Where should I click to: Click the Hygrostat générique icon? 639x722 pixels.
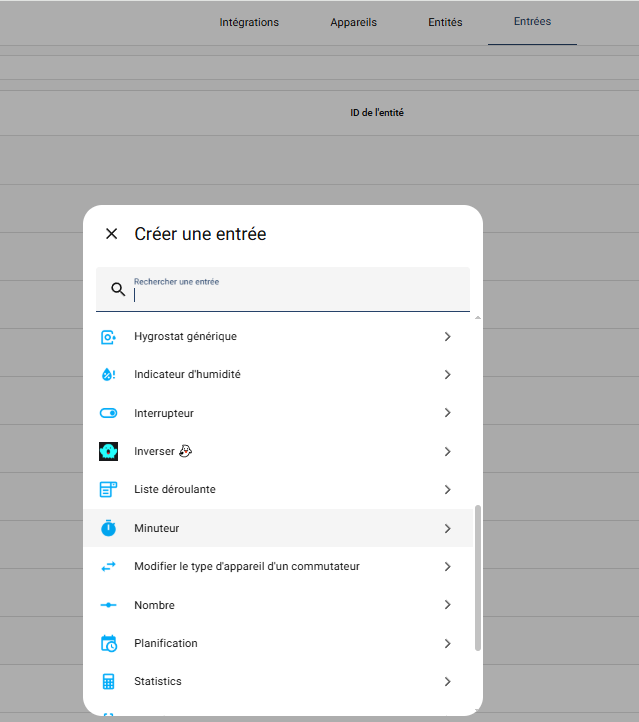[x=109, y=337]
